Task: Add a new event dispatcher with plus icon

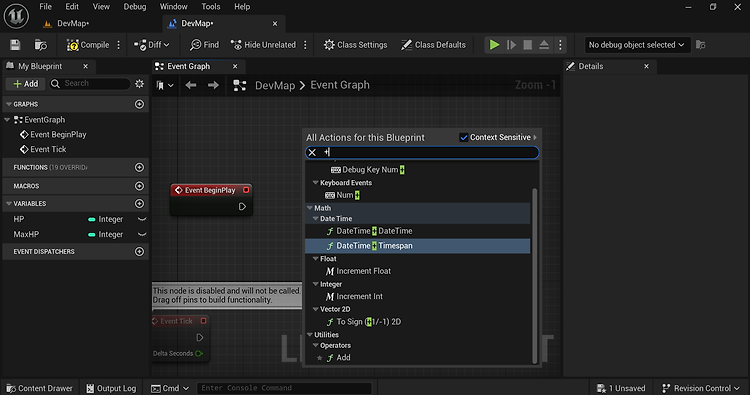Action: 139,251
